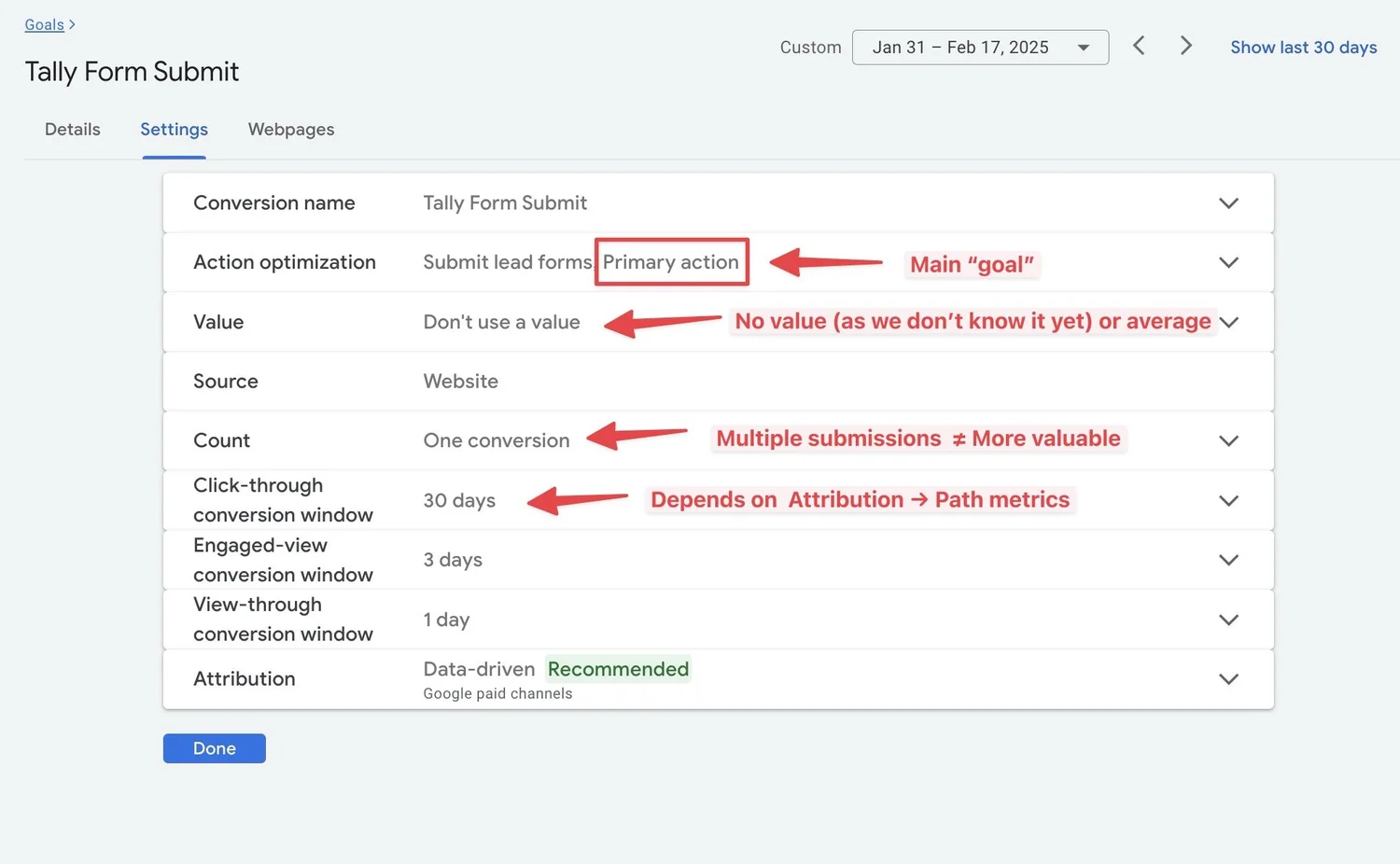This screenshot has height=864, width=1400.
Task: Expand the View-through conversion window row
Action: tap(1228, 619)
